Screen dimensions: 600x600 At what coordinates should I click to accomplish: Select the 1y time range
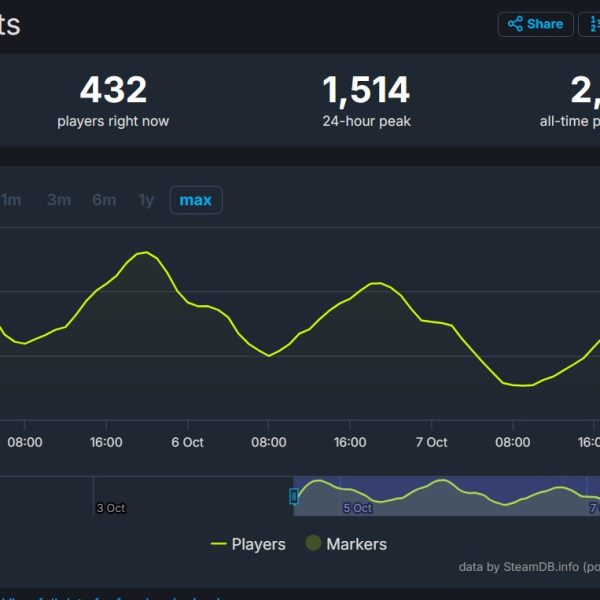(146, 200)
